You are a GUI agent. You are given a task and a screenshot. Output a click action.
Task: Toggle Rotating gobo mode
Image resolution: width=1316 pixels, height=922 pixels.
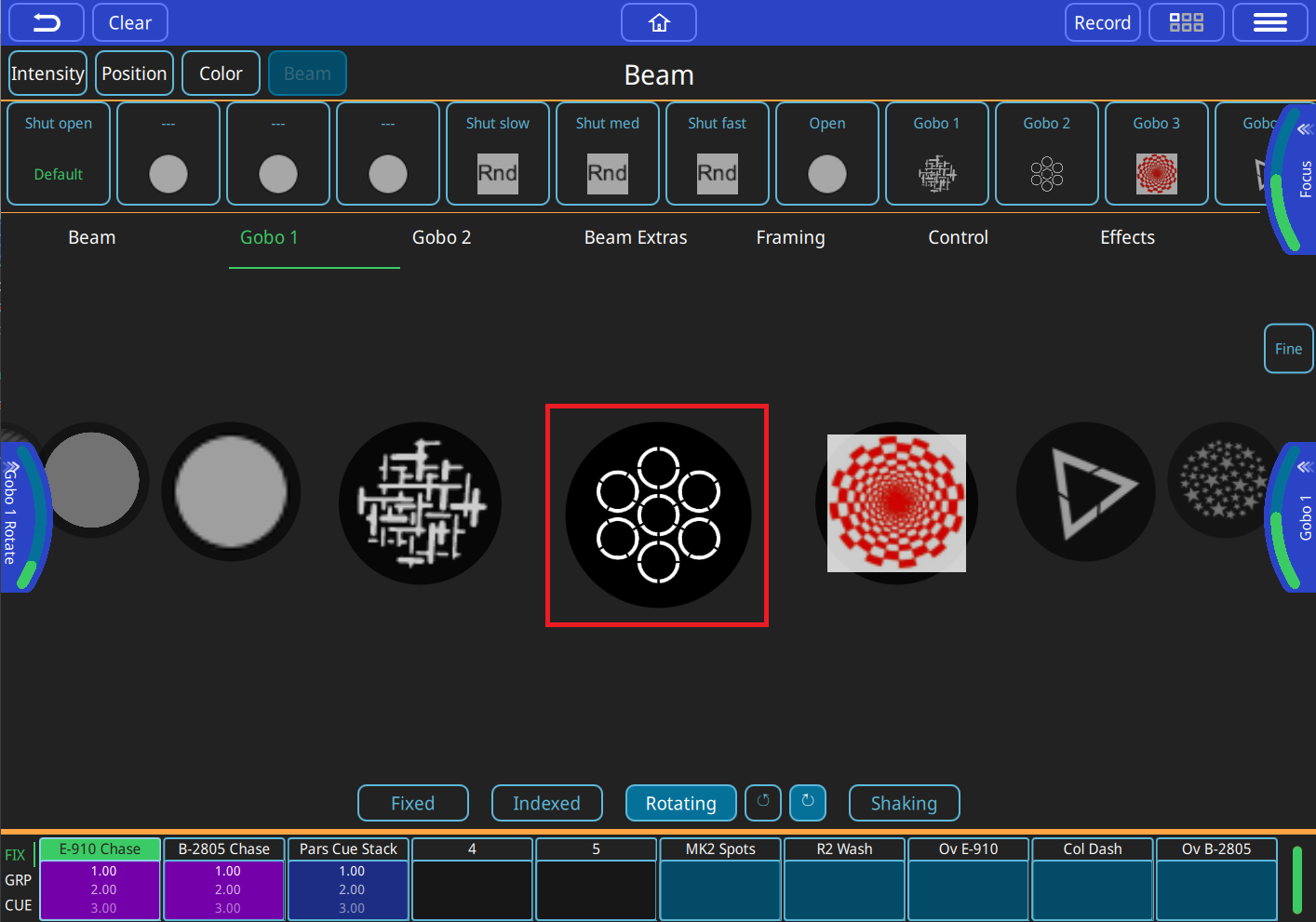tap(680, 803)
